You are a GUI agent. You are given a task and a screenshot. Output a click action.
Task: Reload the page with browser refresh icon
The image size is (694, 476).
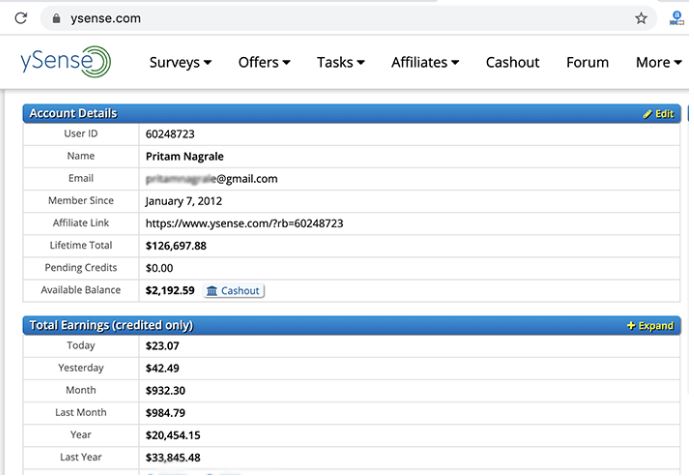(x=20, y=18)
